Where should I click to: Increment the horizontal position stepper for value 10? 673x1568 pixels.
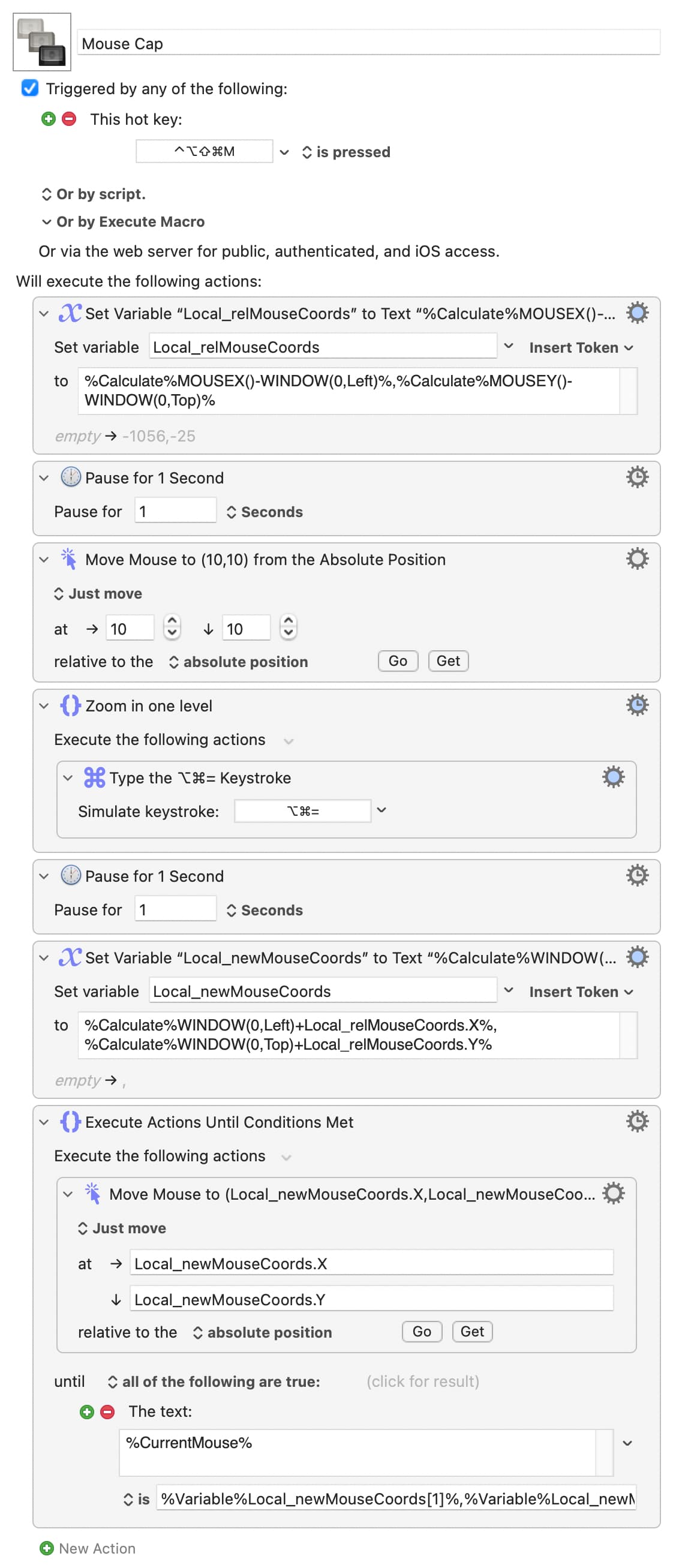pos(172,621)
